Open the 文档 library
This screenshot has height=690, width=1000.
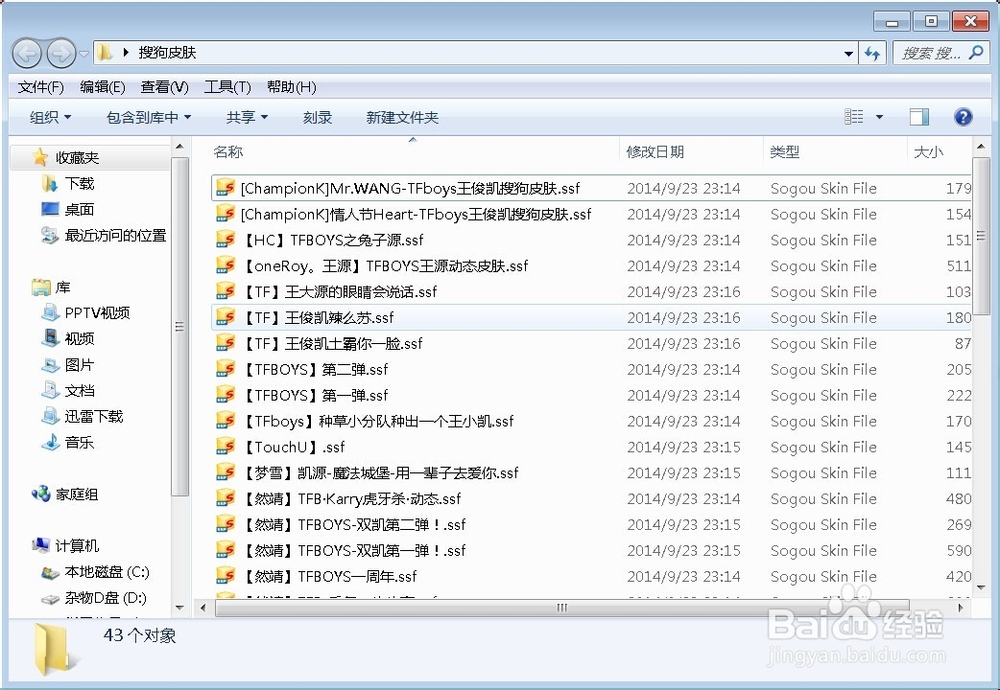79,390
